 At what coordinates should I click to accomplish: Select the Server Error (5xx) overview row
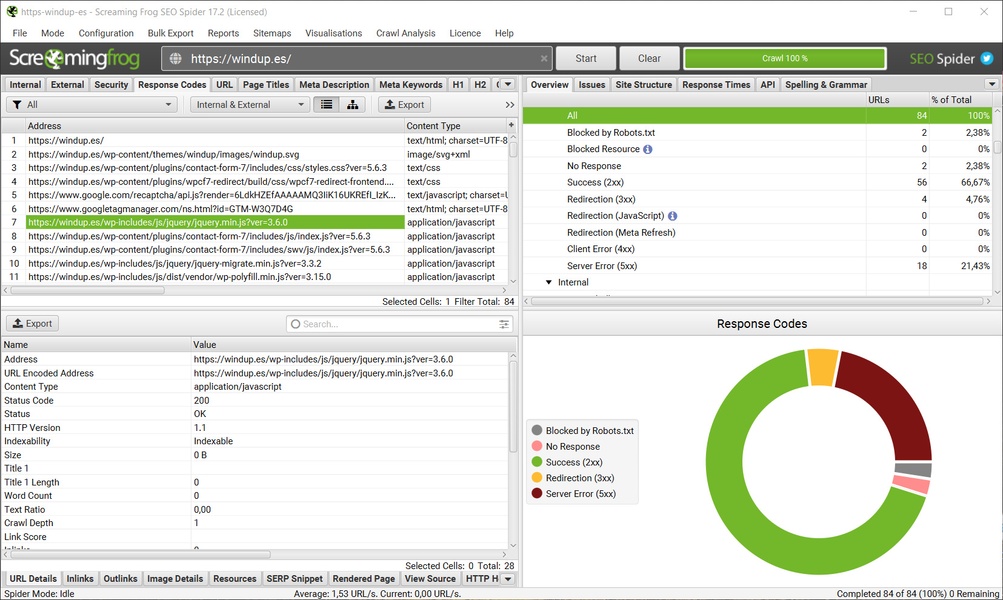[x=757, y=265]
